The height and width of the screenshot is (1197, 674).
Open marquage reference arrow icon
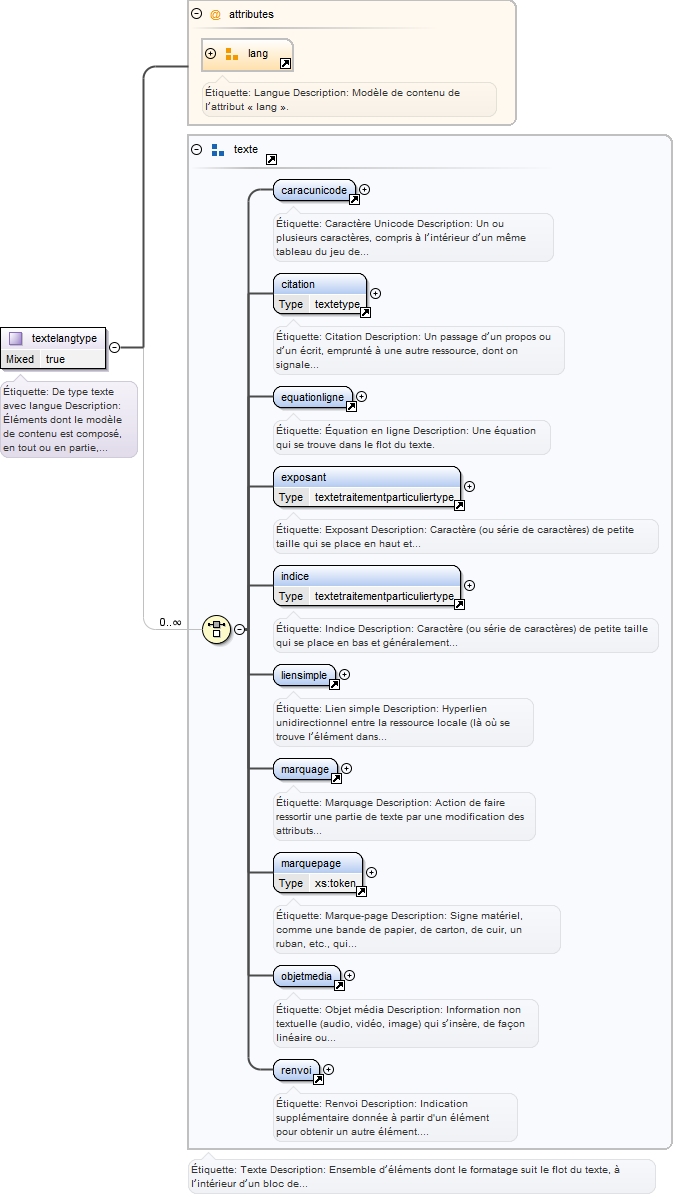[x=336, y=779]
